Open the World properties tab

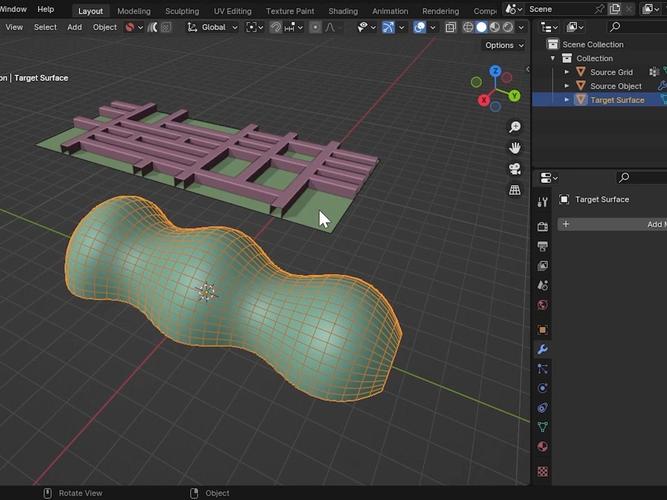click(x=542, y=305)
